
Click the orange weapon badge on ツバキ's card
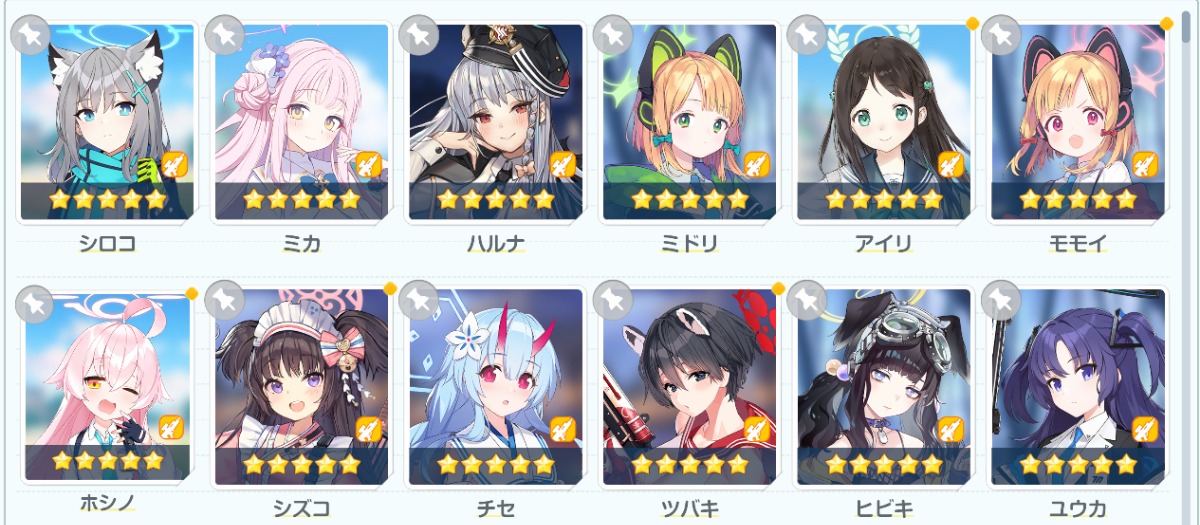click(x=757, y=429)
